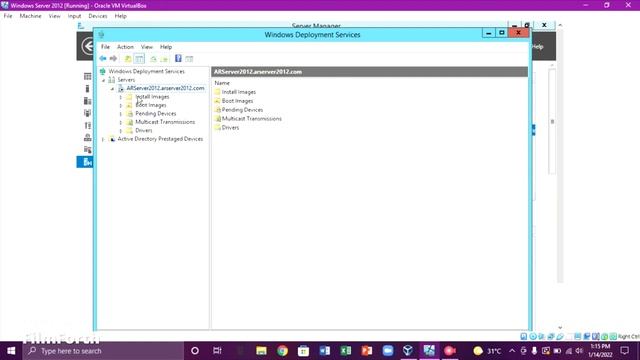The height and width of the screenshot is (360, 640).
Task: Select Drivers in right pane list
Action: (230, 128)
